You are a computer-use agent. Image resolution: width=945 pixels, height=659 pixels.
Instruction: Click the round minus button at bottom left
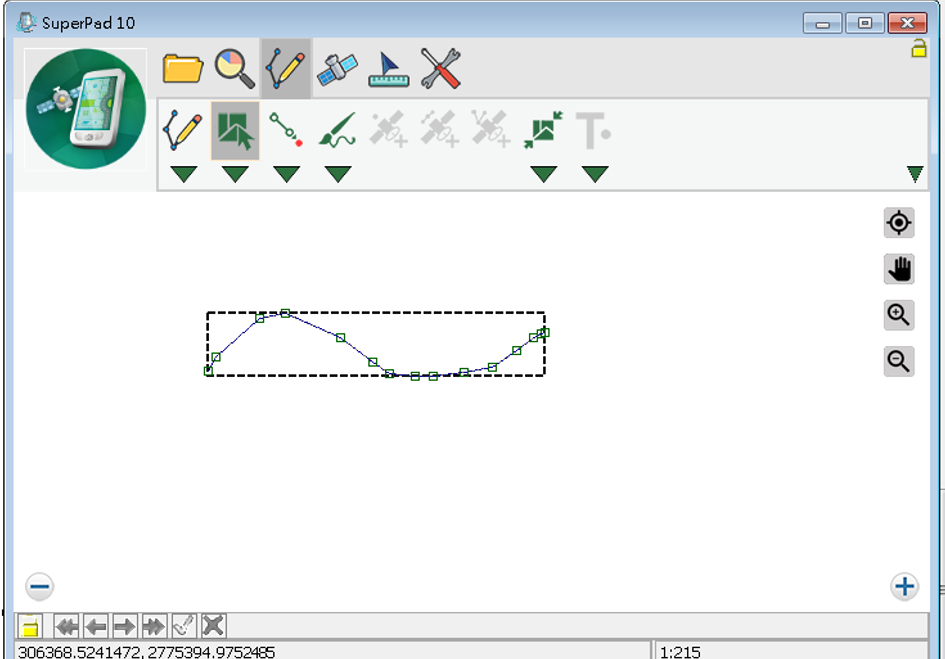coord(40,586)
